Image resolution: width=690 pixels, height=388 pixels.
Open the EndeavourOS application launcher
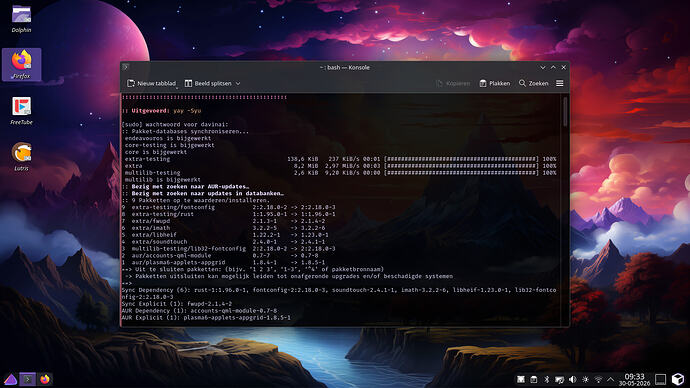(x=10, y=379)
